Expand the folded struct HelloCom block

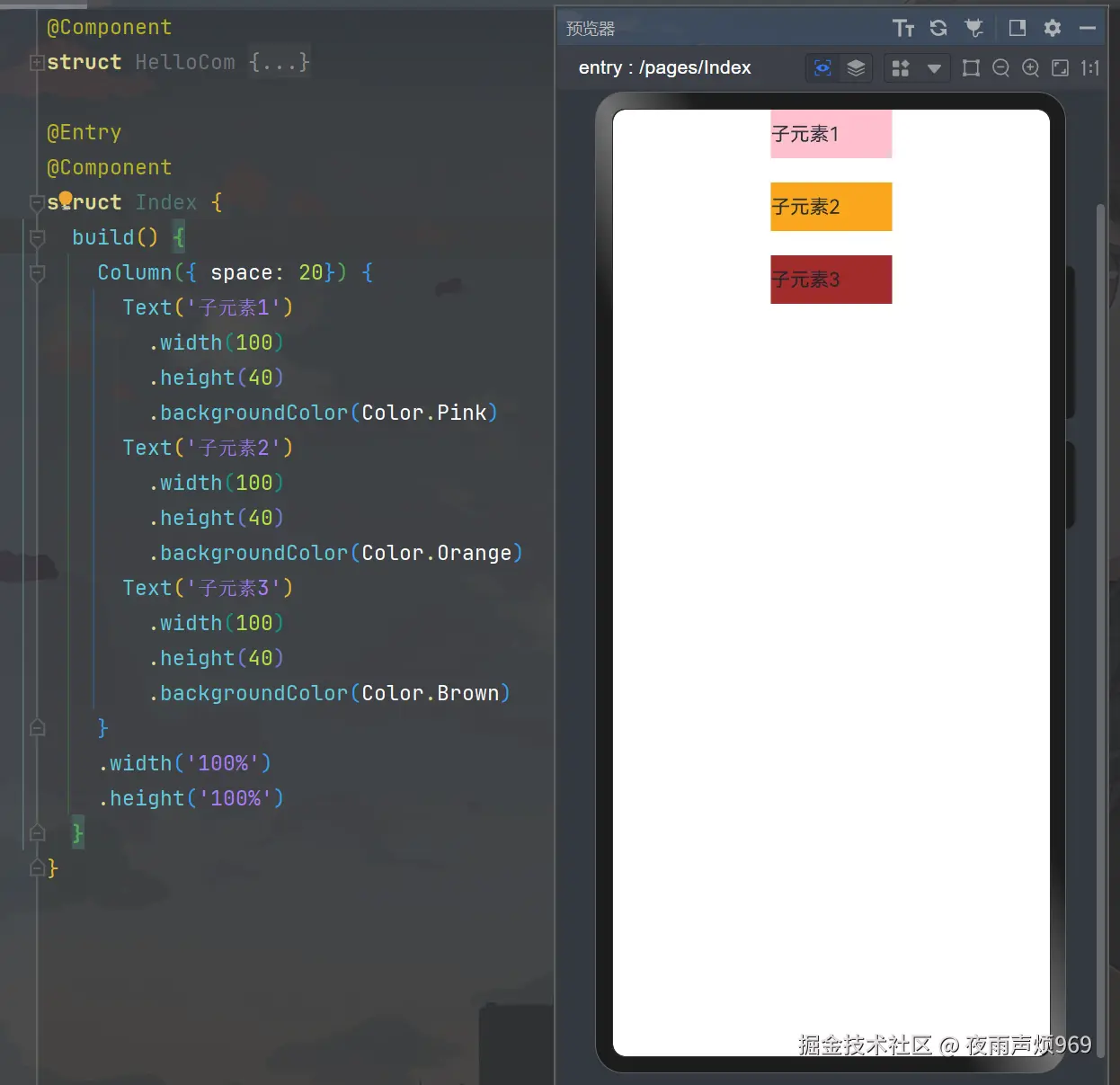click(x=37, y=63)
